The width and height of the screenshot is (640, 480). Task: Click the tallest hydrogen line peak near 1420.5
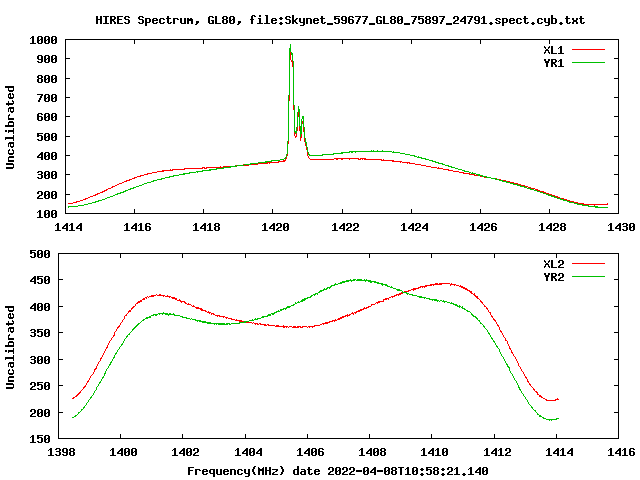click(x=290, y=46)
